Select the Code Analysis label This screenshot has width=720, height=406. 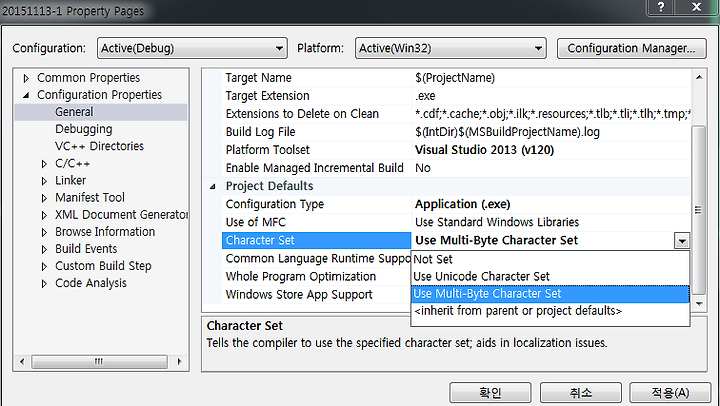pos(90,283)
